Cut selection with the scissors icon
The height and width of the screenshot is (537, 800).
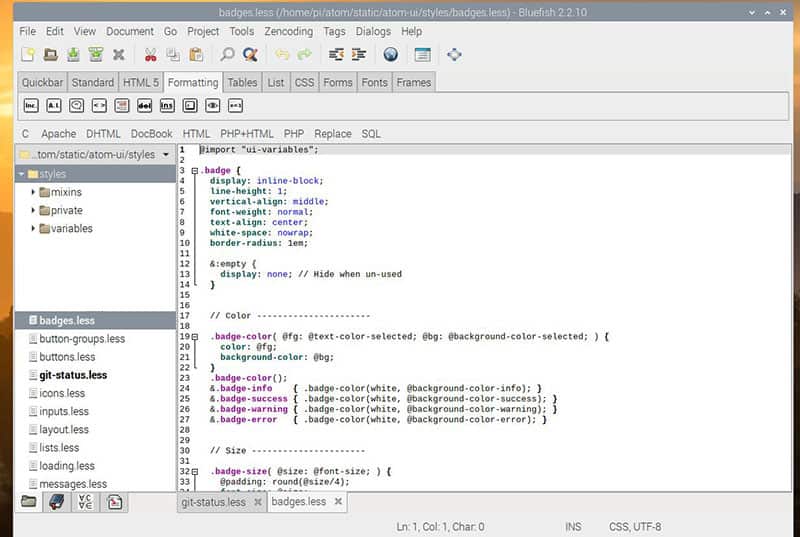click(151, 55)
